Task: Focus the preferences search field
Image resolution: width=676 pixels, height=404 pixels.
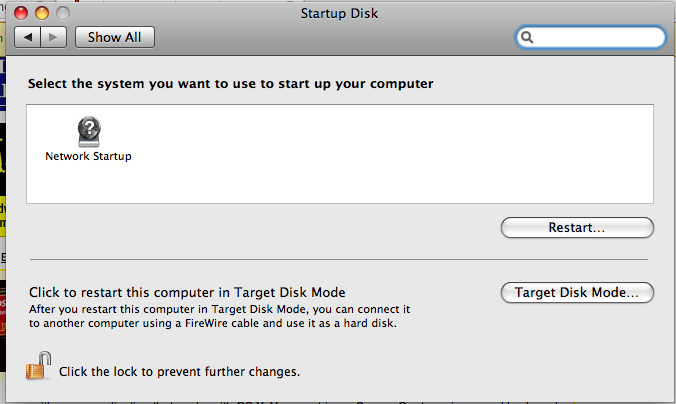Action: coord(591,38)
